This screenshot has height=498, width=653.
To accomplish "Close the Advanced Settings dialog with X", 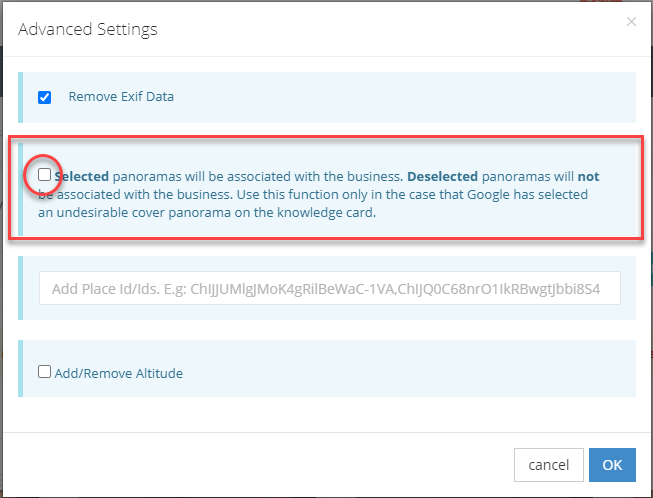I will pos(631,21).
